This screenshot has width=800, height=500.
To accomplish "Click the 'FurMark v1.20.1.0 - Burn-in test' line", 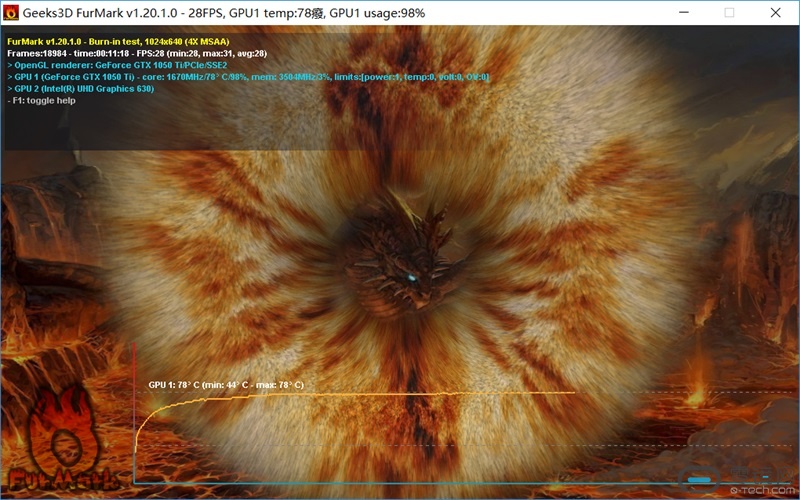I will (x=118, y=42).
